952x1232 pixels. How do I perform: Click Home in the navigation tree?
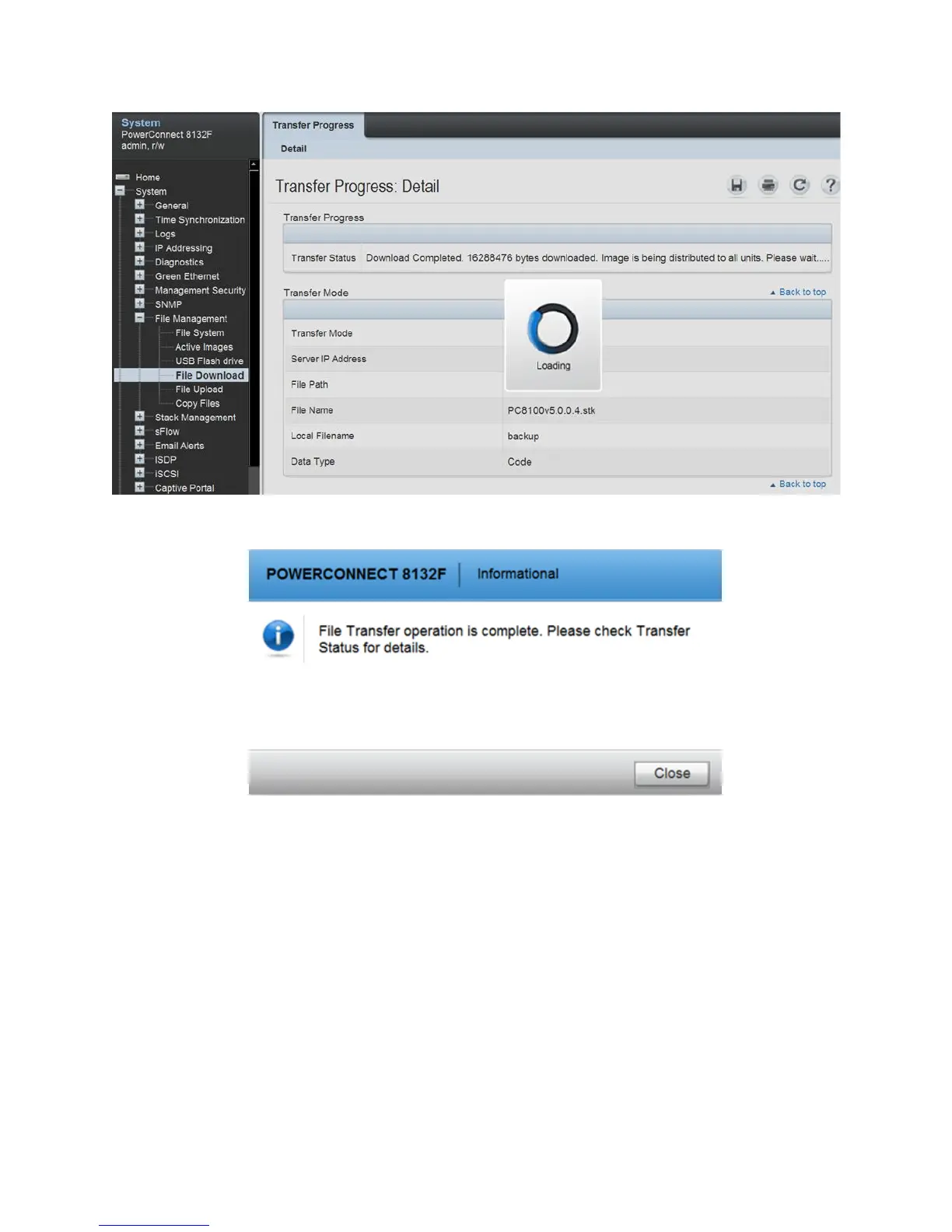148,177
